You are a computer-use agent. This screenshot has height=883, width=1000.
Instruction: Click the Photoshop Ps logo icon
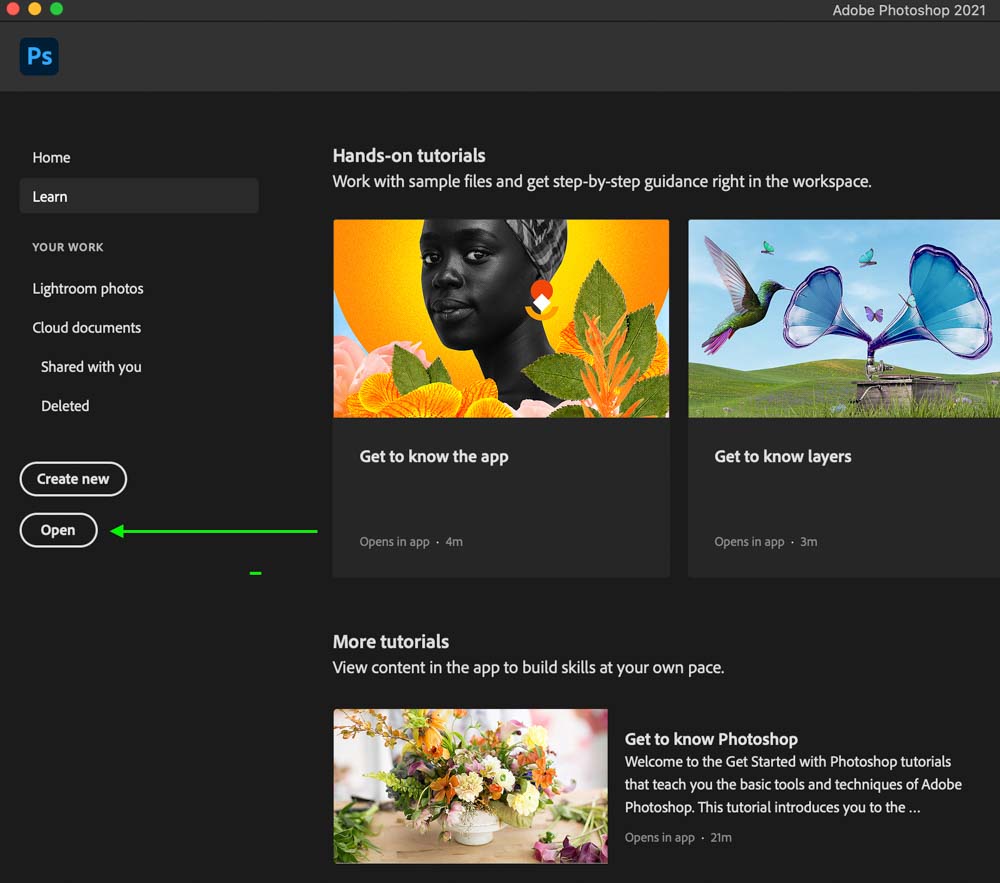click(x=39, y=57)
